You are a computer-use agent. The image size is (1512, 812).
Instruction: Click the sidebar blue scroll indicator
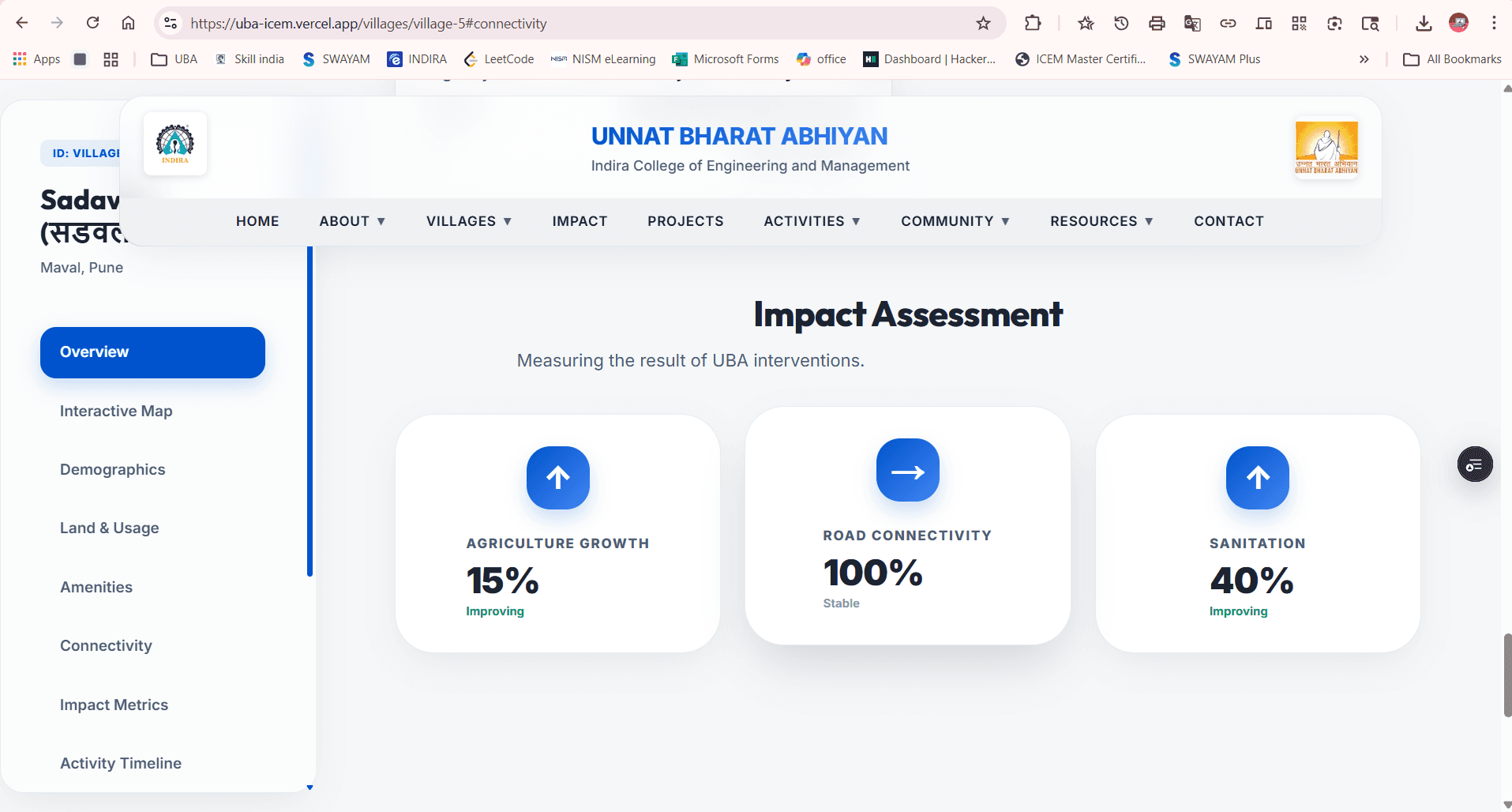310,411
